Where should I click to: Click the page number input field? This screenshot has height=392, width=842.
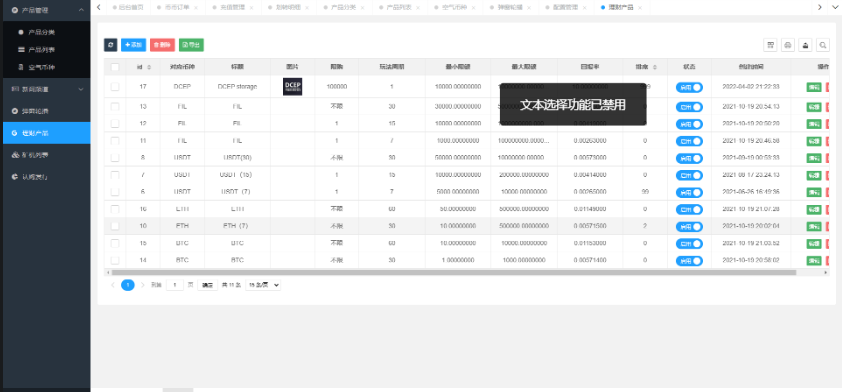click(175, 285)
